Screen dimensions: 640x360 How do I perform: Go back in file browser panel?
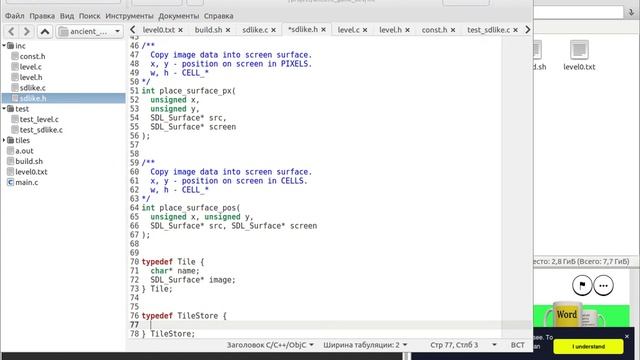click(x=11, y=31)
